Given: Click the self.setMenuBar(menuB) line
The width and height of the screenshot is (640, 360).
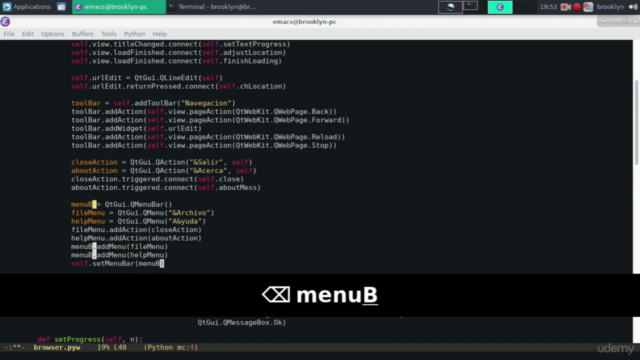Looking at the screenshot, I should pos(118,263).
